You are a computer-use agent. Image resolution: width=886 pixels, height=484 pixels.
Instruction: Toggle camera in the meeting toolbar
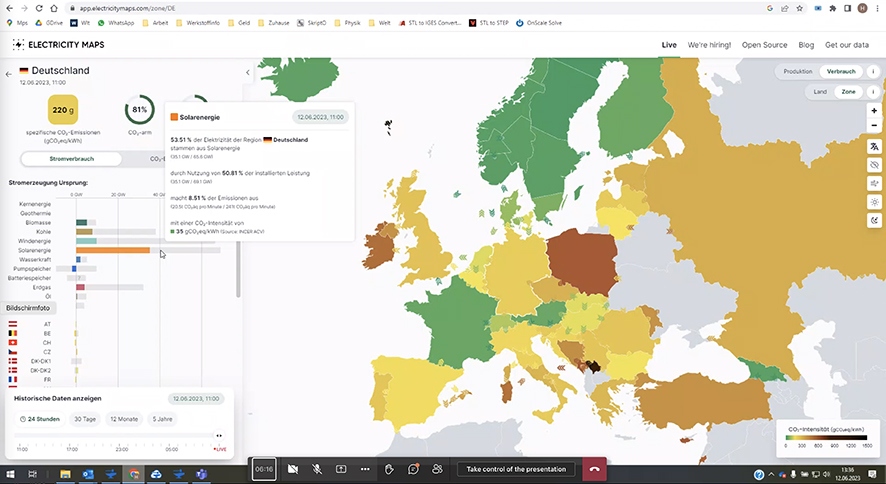click(293, 469)
